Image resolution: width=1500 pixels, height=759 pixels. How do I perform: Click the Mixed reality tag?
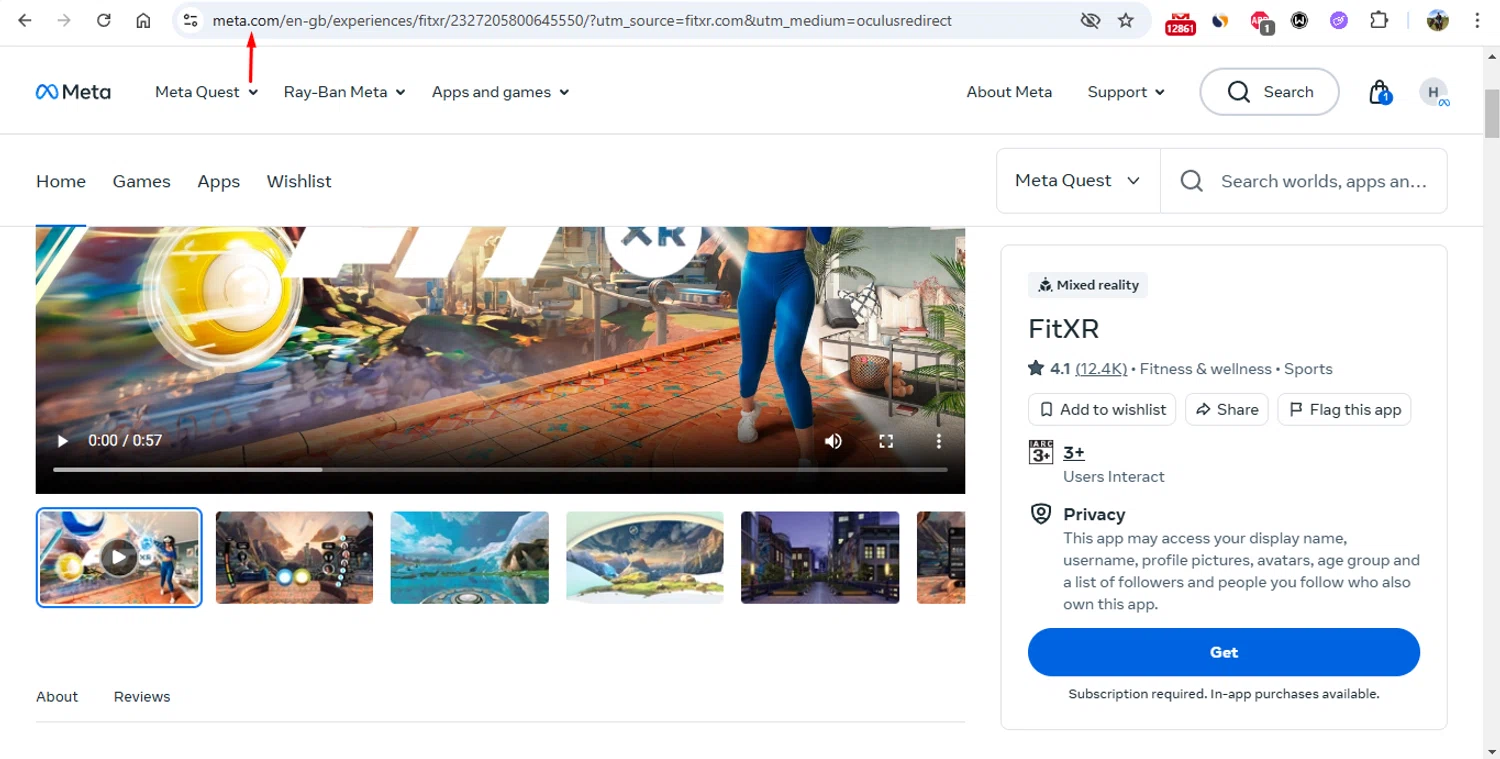(1088, 285)
